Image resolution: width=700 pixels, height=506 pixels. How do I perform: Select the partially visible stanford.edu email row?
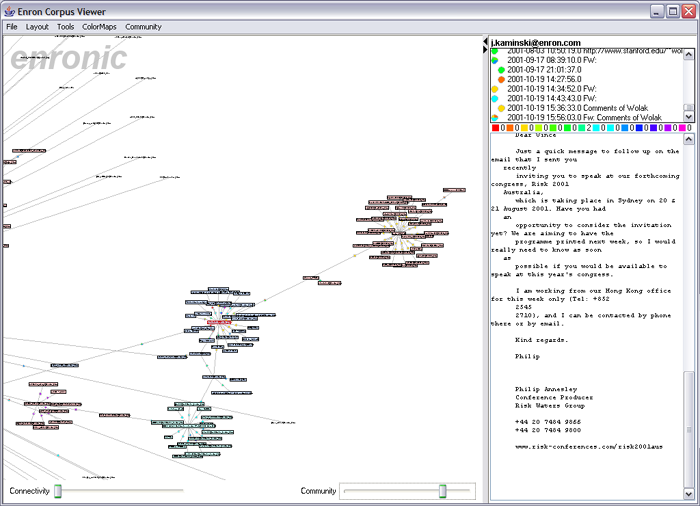click(587, 51)
